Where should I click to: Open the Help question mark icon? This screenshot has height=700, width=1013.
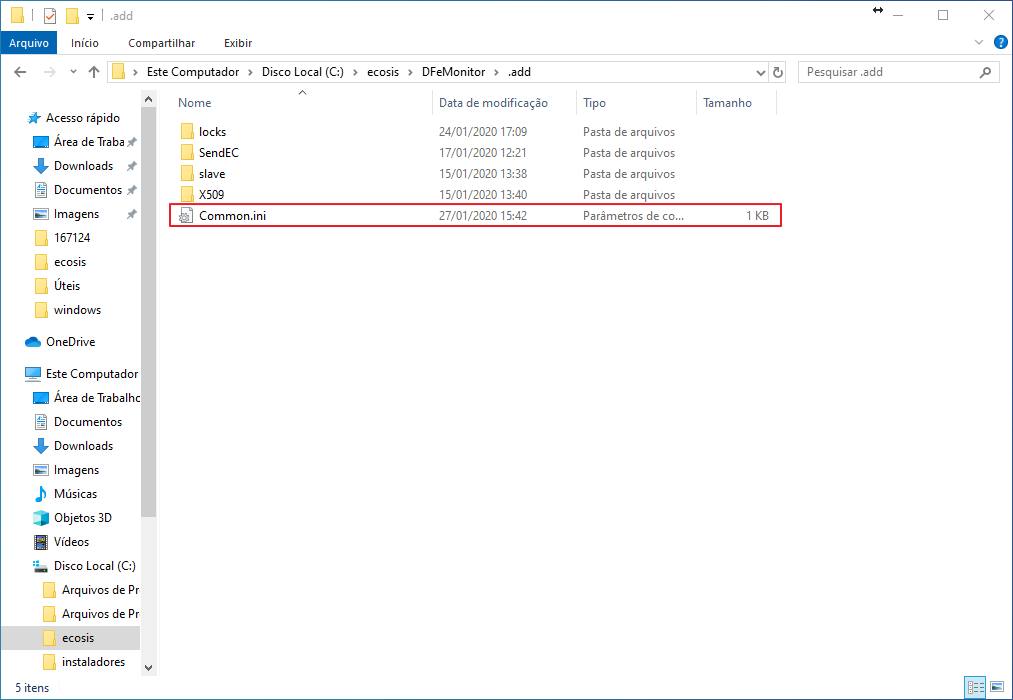(x=1000, y=42)
